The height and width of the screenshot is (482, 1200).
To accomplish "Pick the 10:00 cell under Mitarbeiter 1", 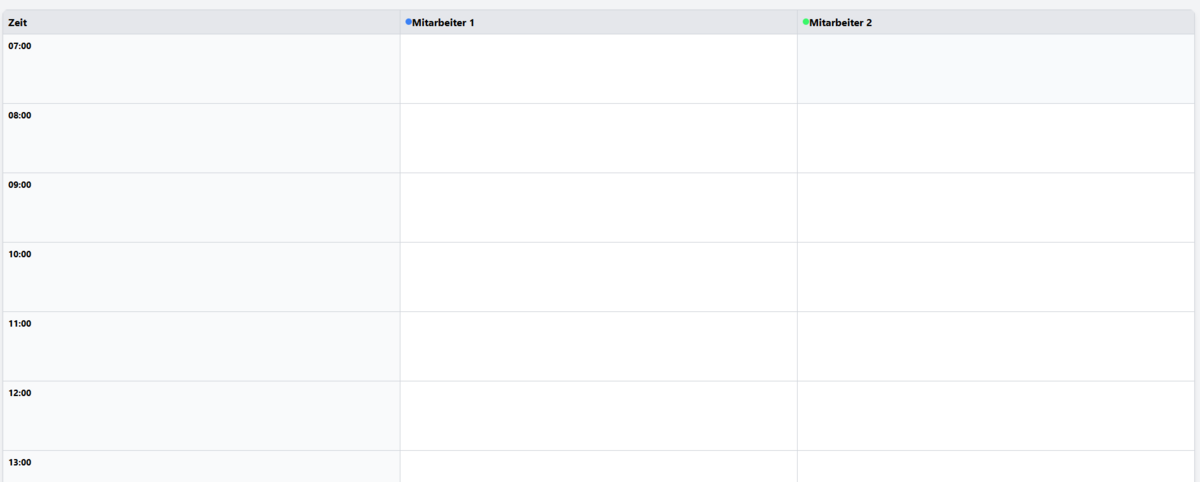I will (599, 277).
